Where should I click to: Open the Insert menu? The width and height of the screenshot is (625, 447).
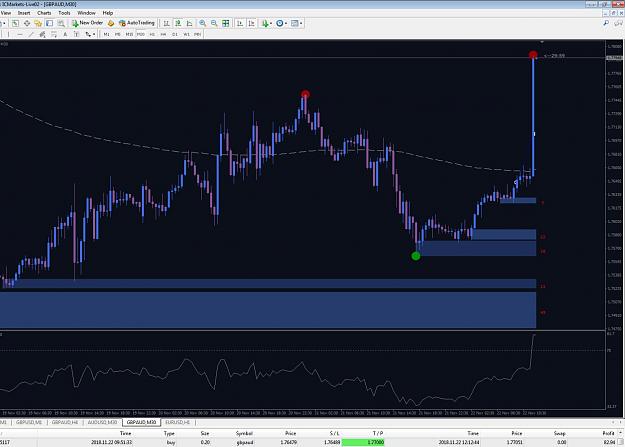[24, 13]
